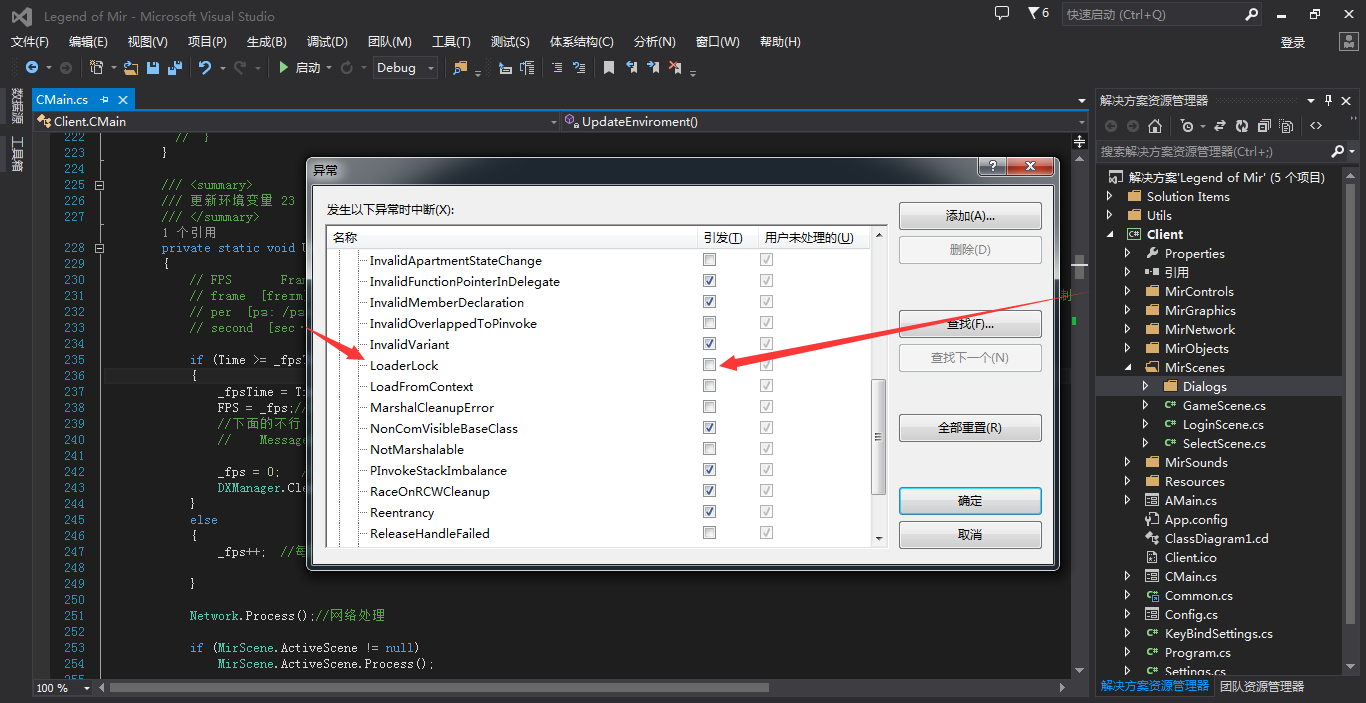The height and width of the screenshot is (703, 1366).
Task: Collapse all nodes in Solution Explorer
Action: point(1264,126)
